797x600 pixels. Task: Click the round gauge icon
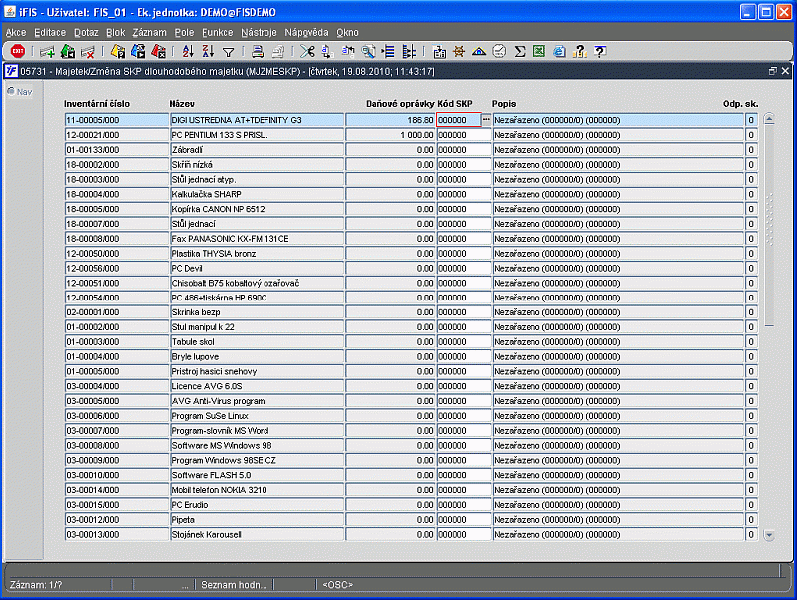(499, 51)
